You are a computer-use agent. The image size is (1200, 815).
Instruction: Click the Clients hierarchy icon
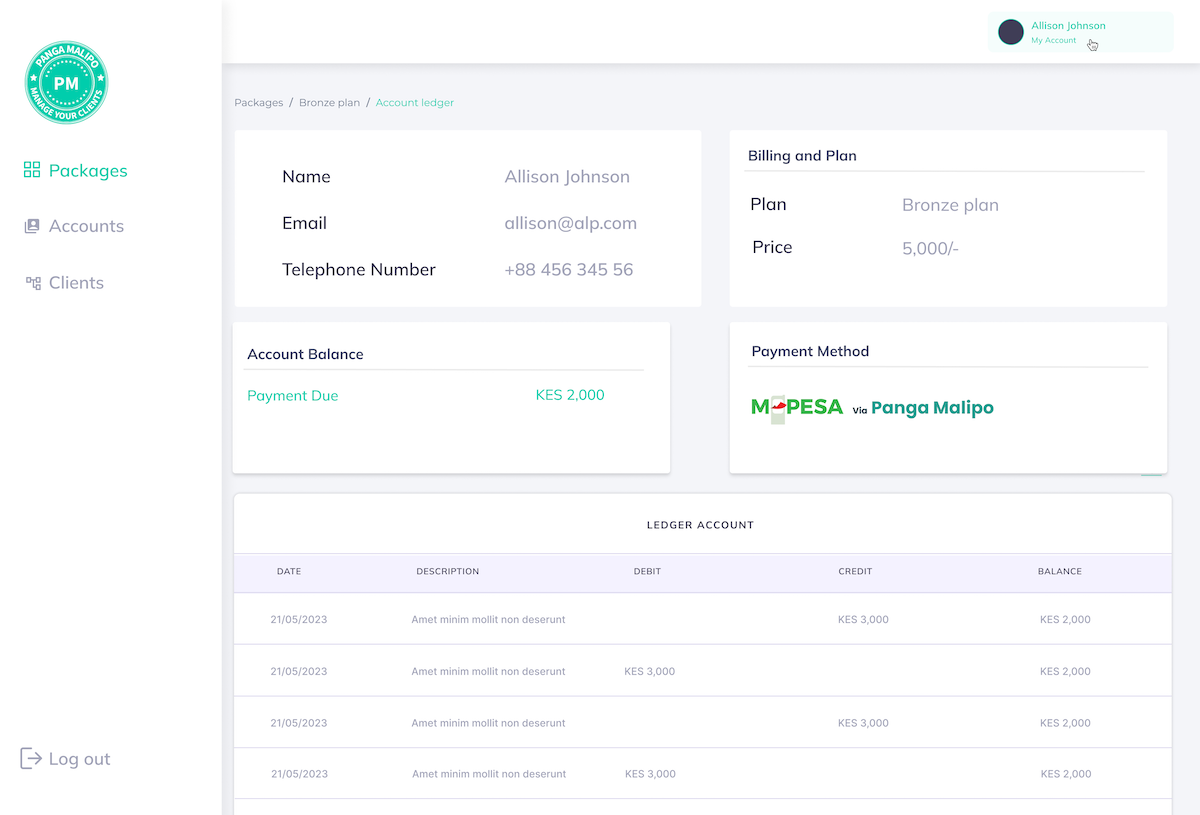click(x=33, y=283)
